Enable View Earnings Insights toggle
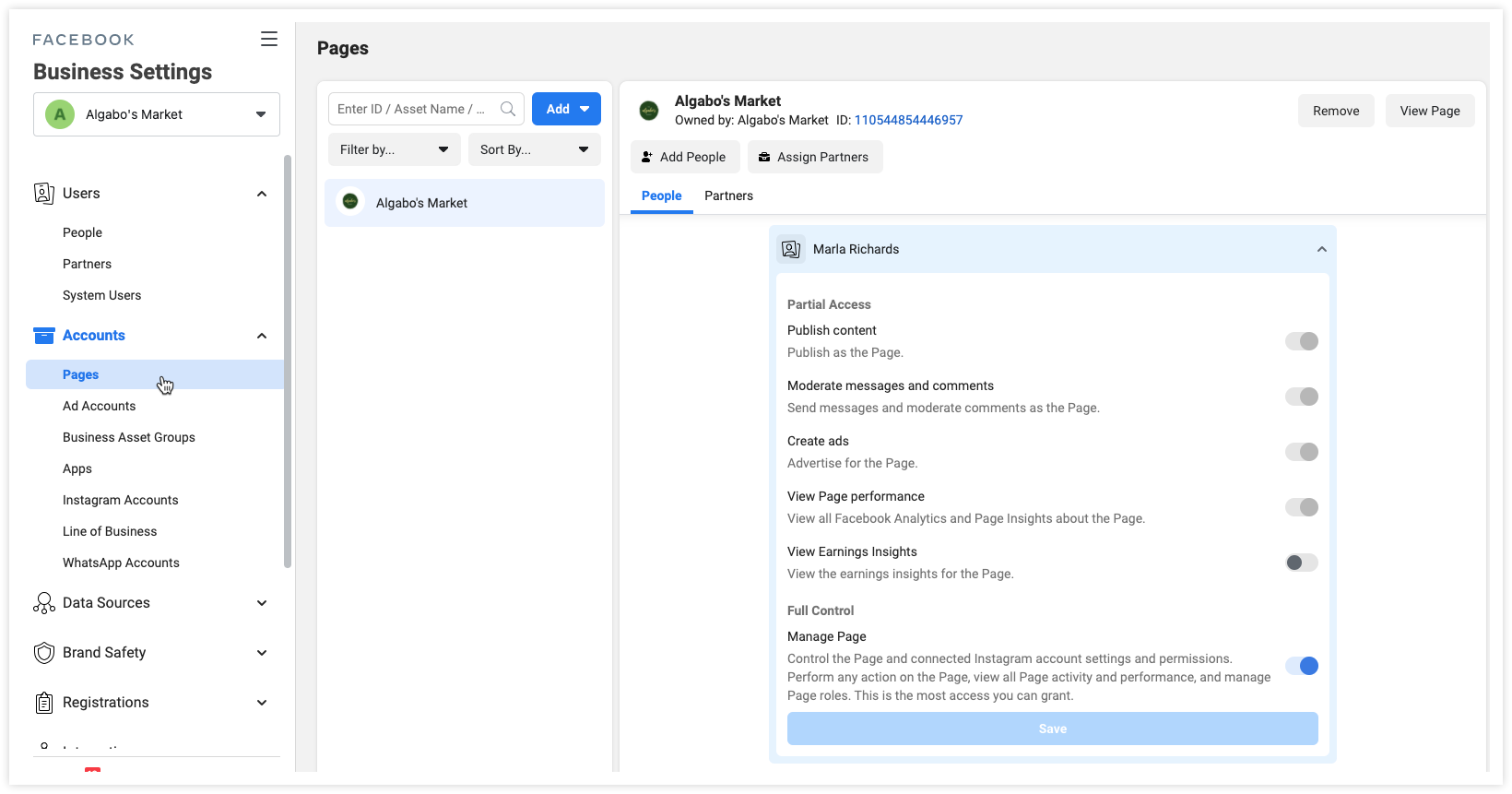Screen dimensions: 1512x794 [1302, 563]
